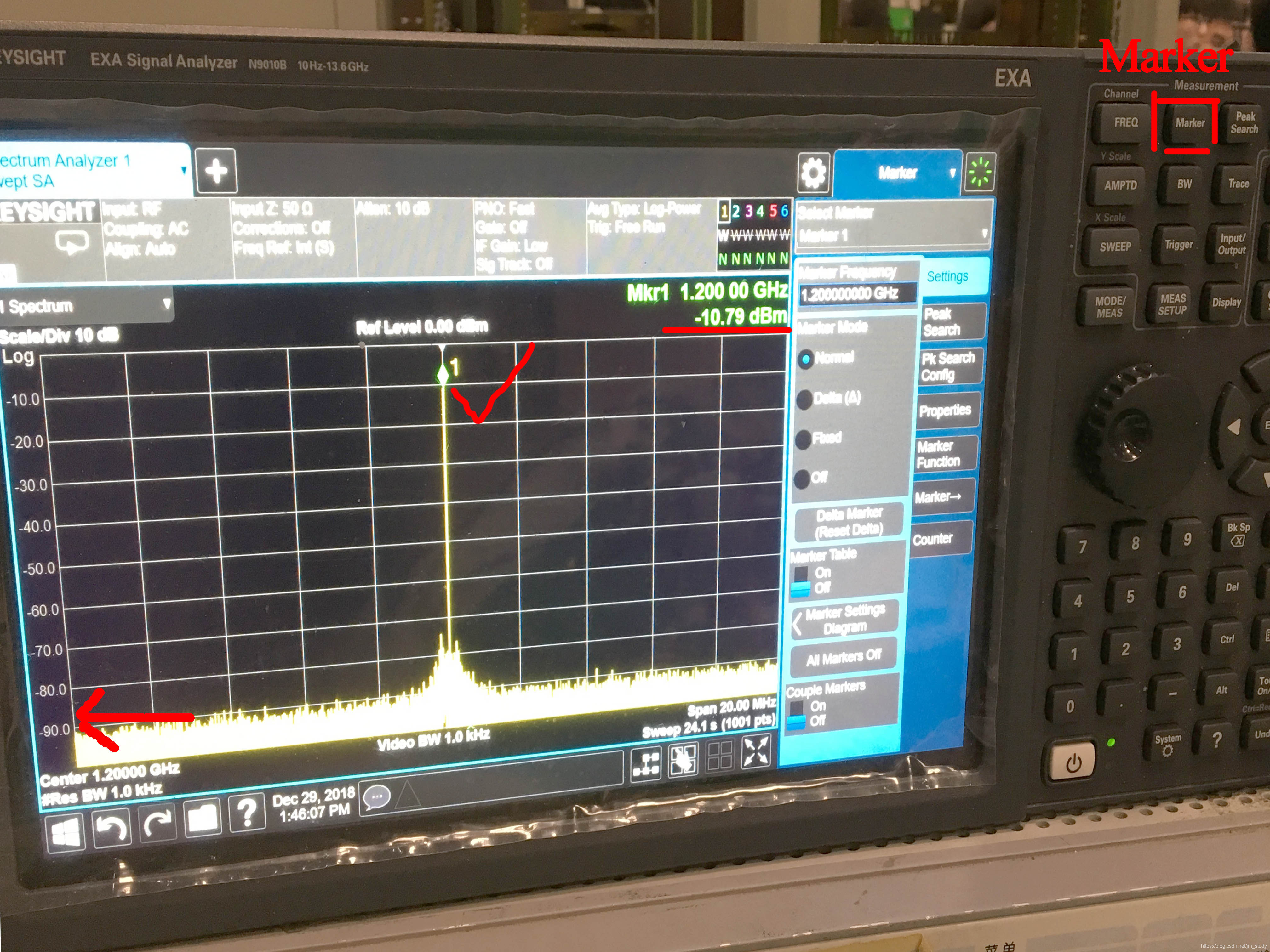This screenshot has height=952, width=1270.
Task: Push the hardware question mark help key
Action: 1216,740
